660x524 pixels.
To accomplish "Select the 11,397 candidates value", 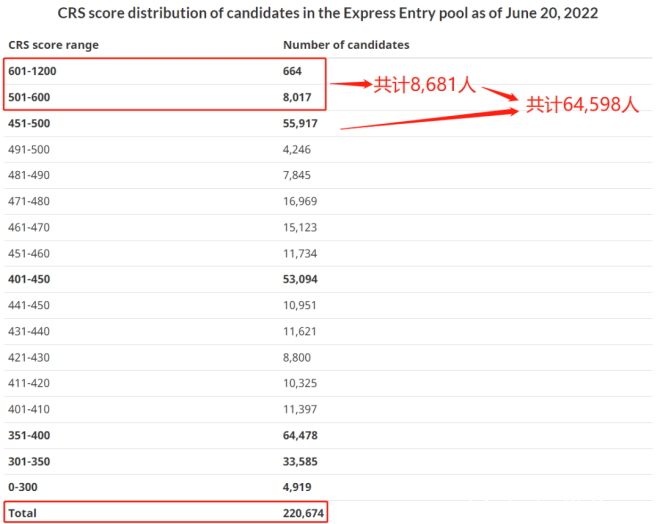I will coord(300,409).
